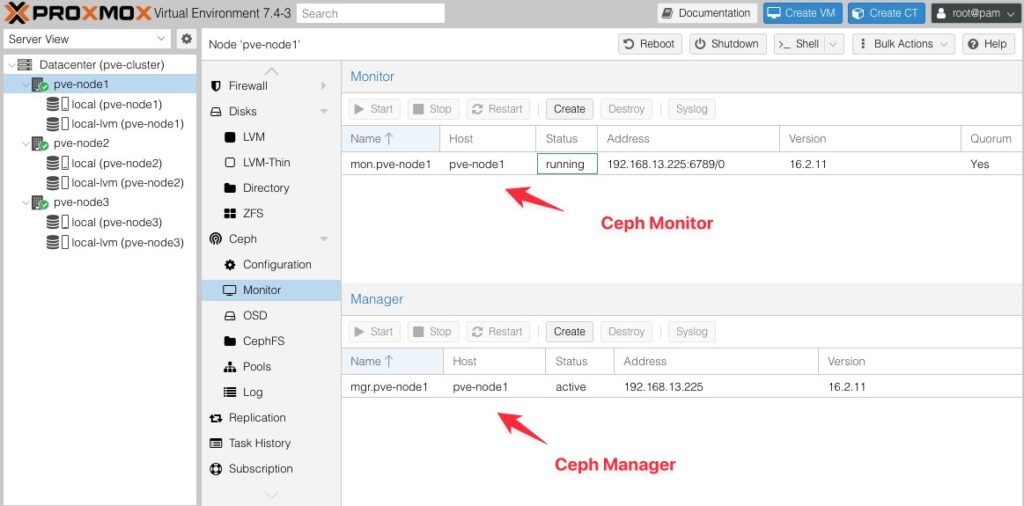Open the OSD menu item
This screenshot has width=1024, height=506.
tap(271, 315)
